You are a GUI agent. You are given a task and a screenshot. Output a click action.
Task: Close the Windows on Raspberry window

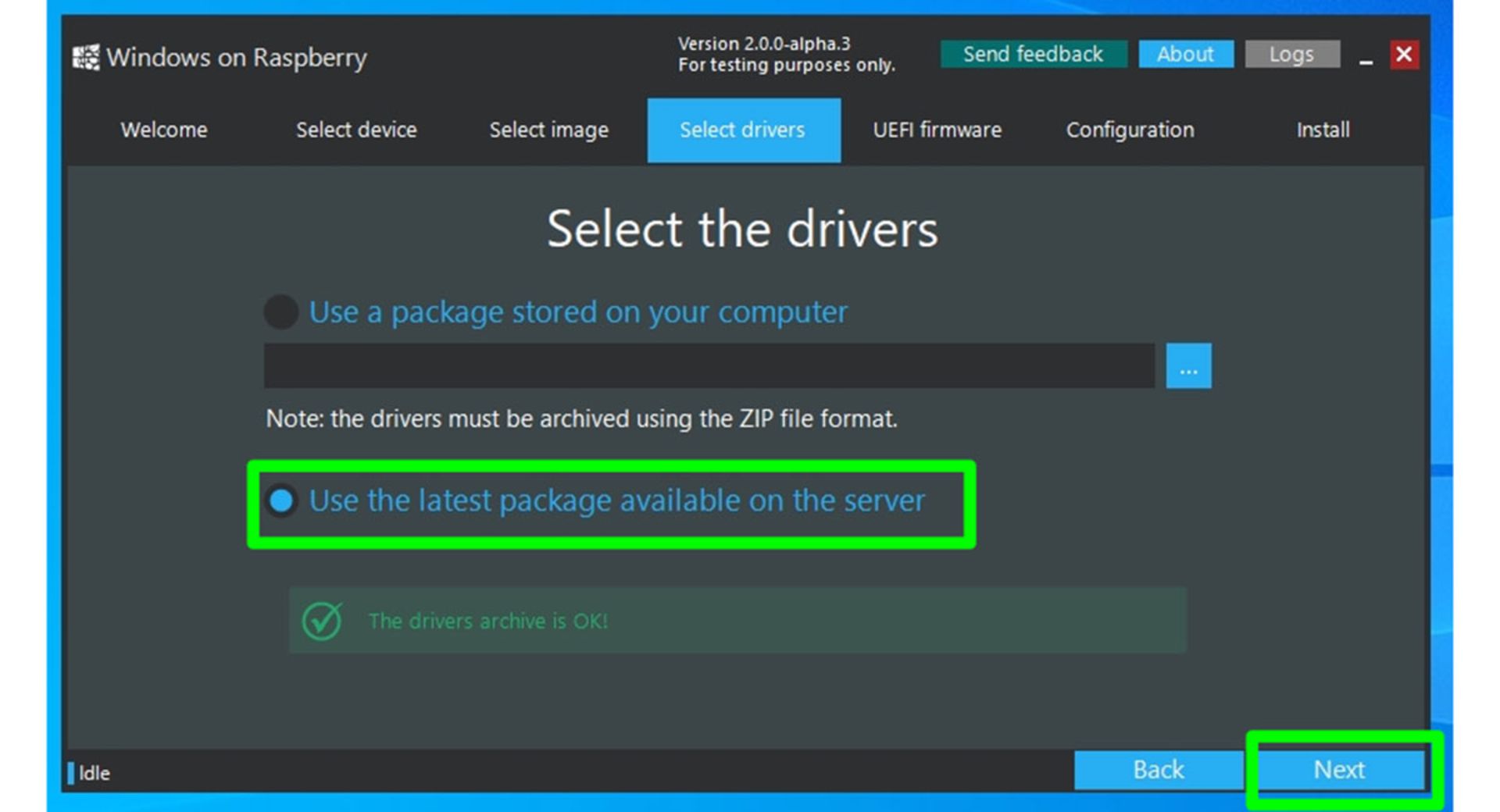pyautogui.click(x=1404, y=54)
